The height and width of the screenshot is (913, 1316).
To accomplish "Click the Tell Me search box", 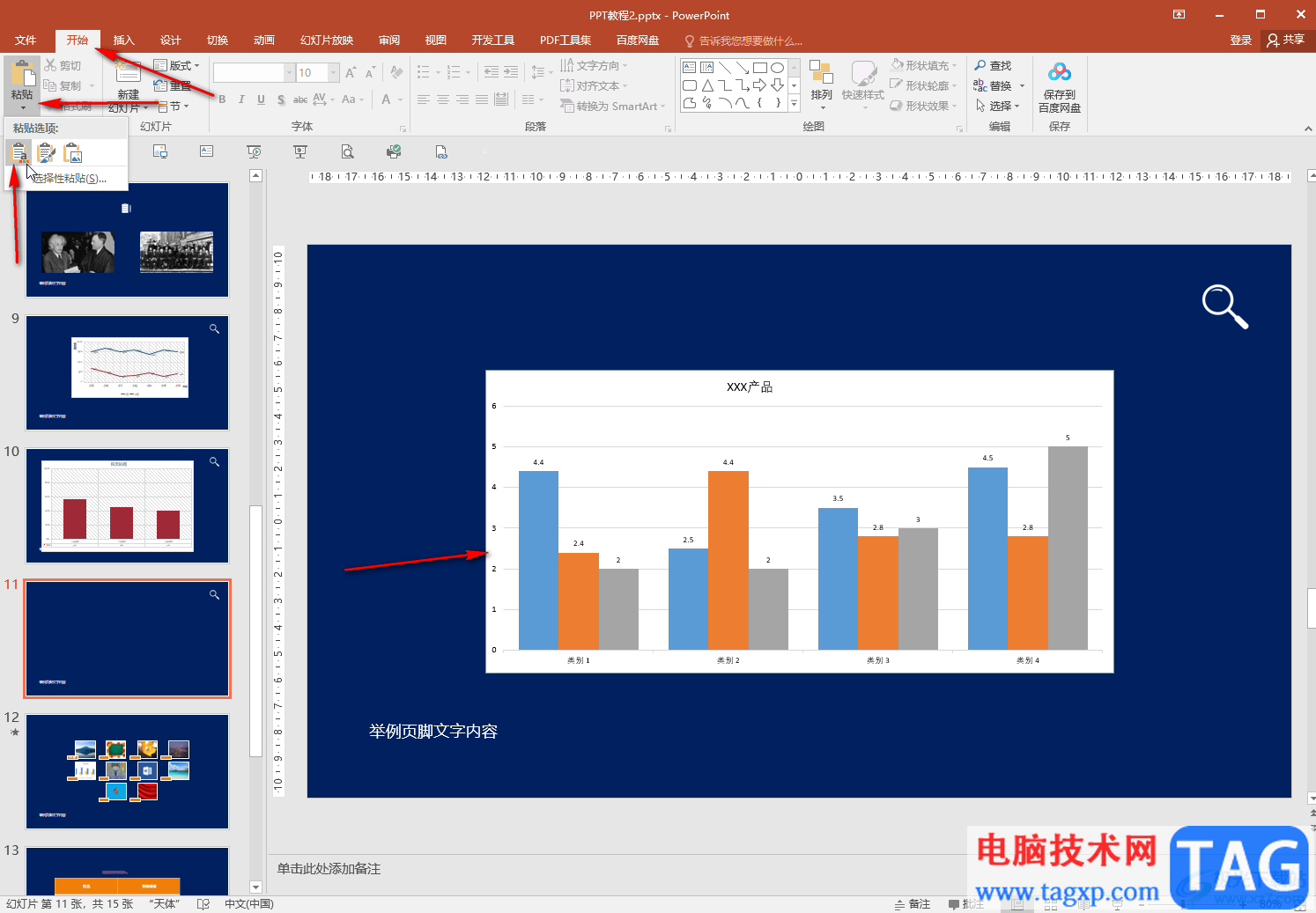I will coord(744,40).
